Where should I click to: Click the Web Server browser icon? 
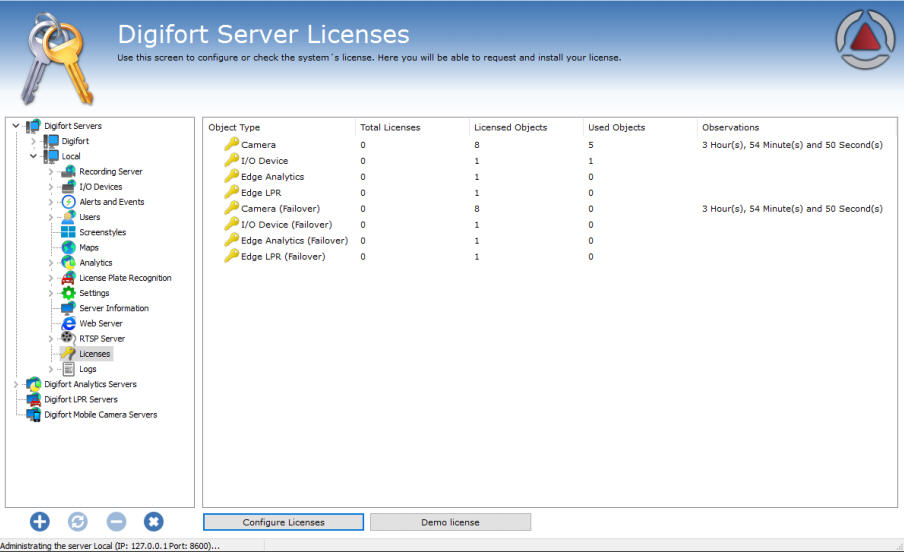[x=68, y=323]
